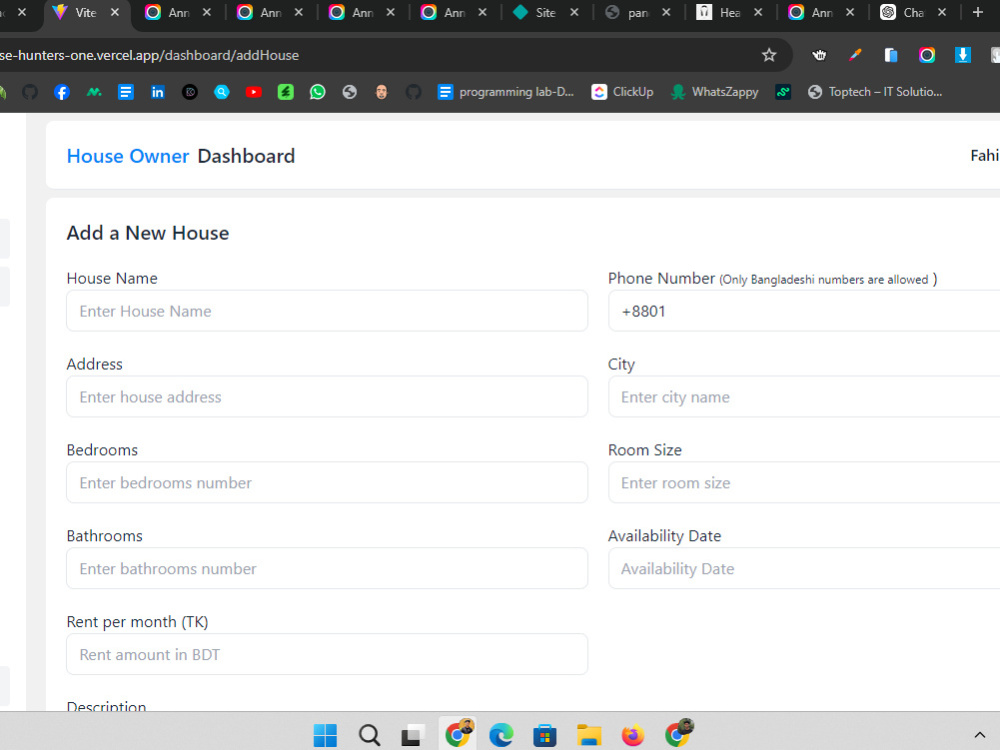This screenshot has height=750, width=1000.
Task: Open Task View on the taskbar
Action: (x=413, y=735)
